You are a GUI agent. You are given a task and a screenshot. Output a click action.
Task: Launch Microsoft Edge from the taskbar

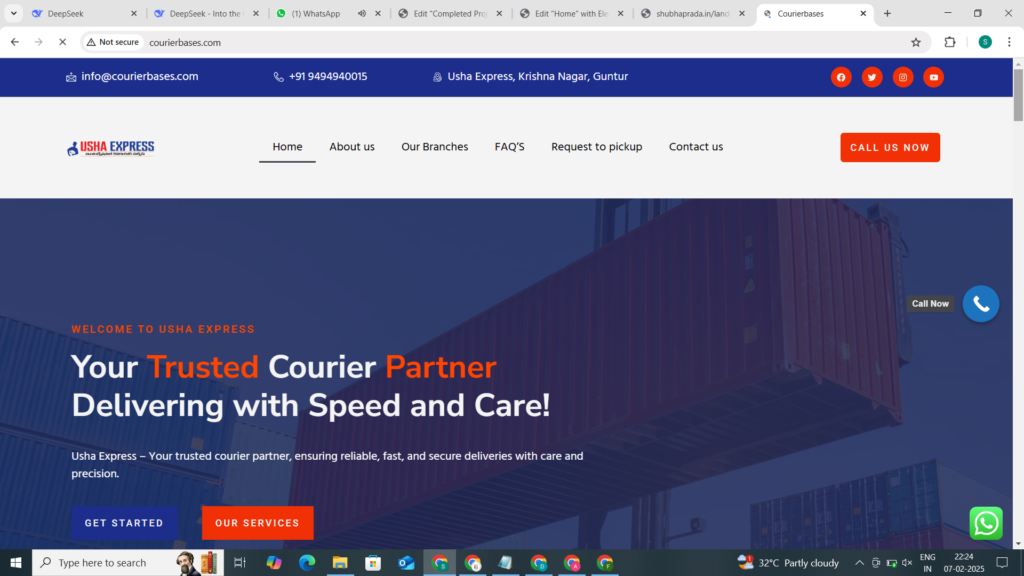(x=307, y=562)
